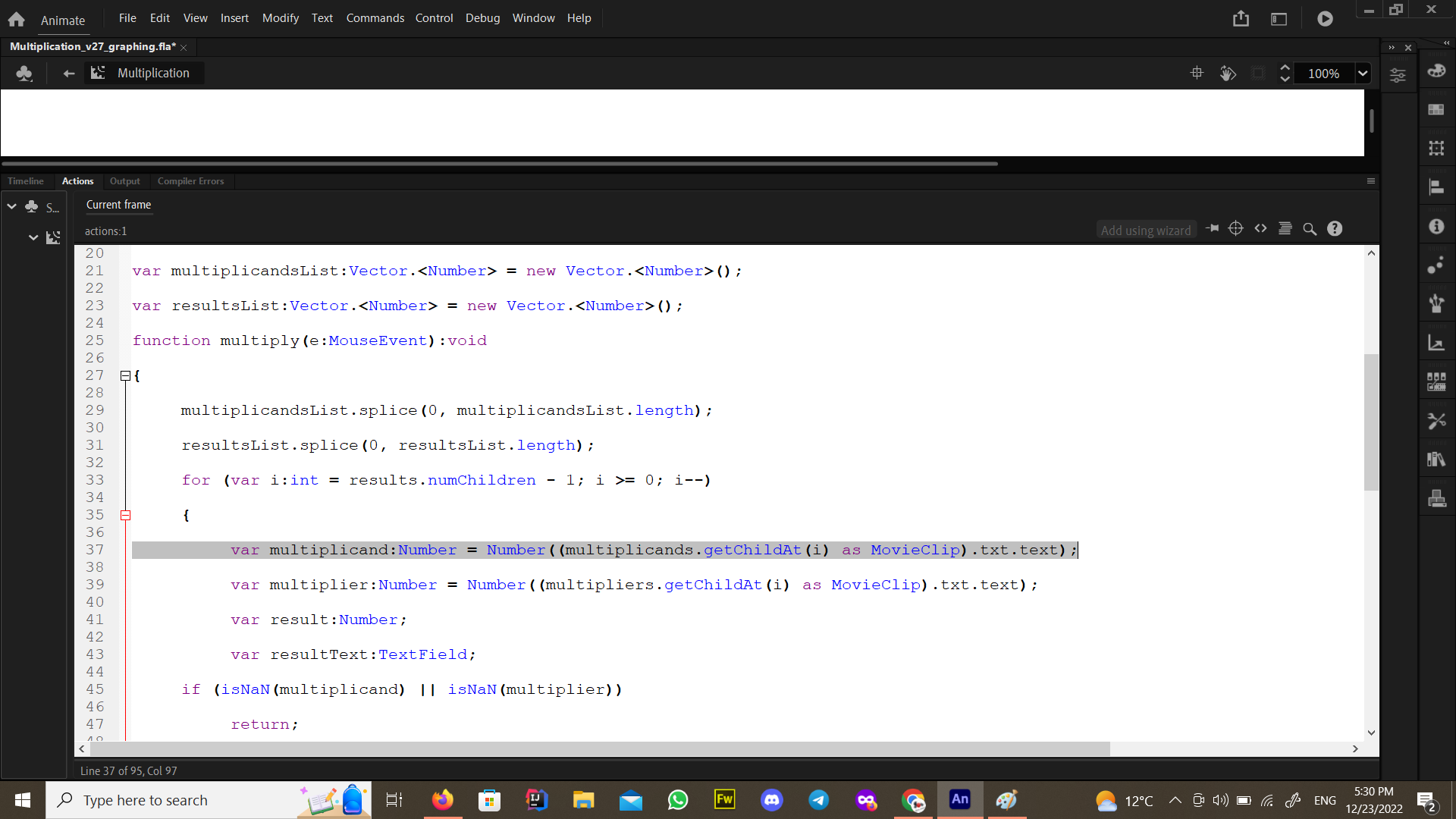The height and width of the screenshot is (819, 1456).
Task: Switch to the Compiler Errors tab
Action: point(190,181)
